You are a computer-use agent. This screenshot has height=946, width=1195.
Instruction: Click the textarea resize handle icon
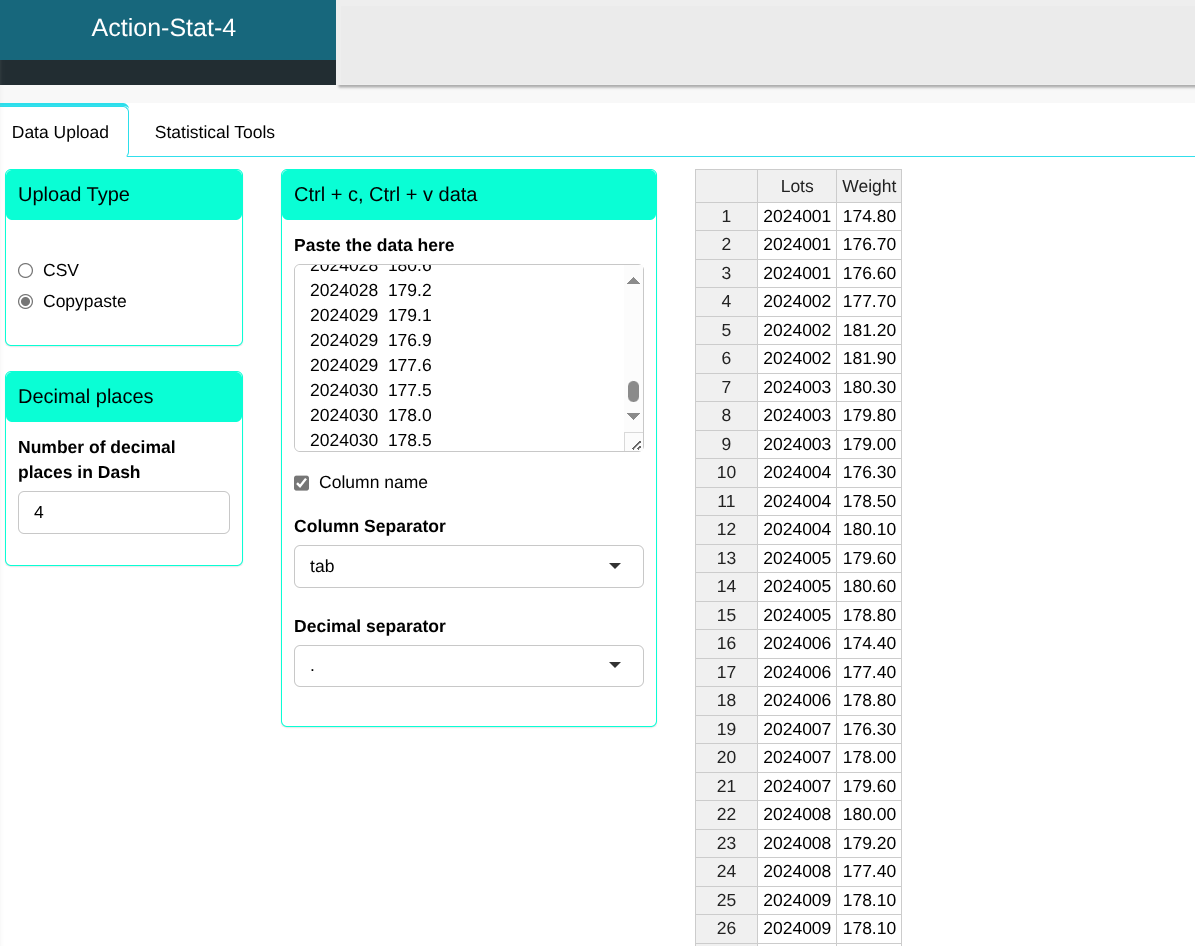pos(633,442)
